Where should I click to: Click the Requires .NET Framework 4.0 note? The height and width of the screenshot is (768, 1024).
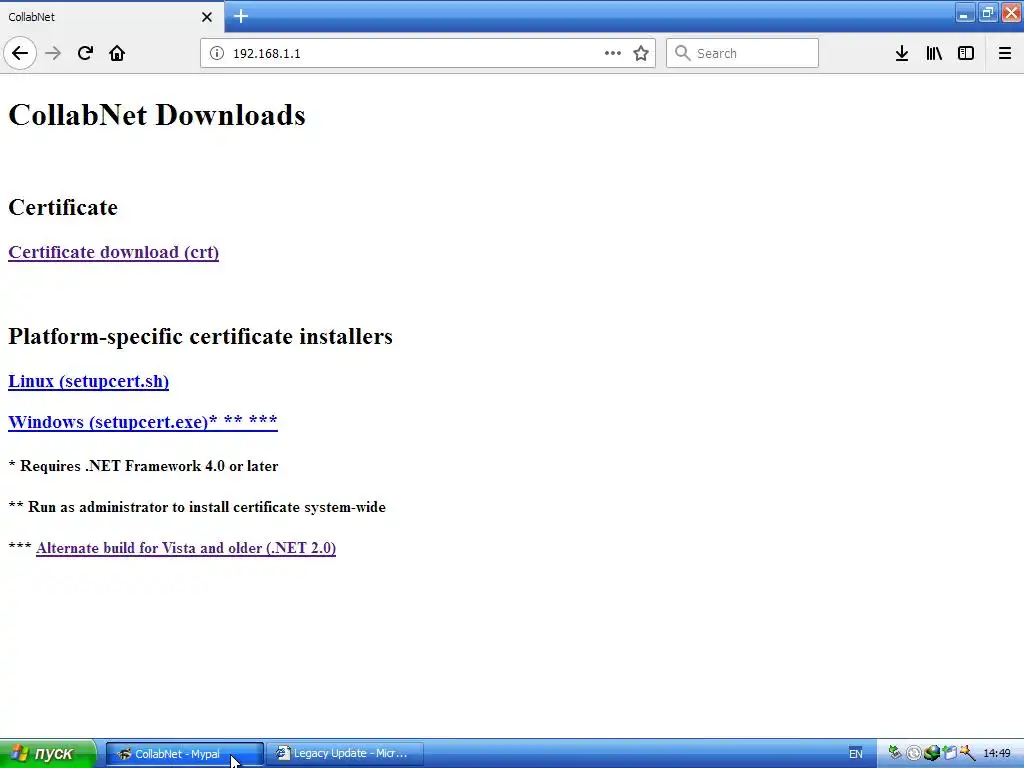[143, 466]
